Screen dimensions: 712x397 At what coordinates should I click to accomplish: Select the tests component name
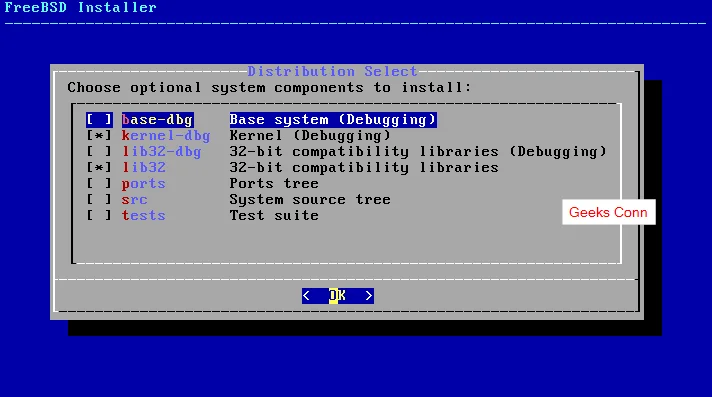pos(143,215)
